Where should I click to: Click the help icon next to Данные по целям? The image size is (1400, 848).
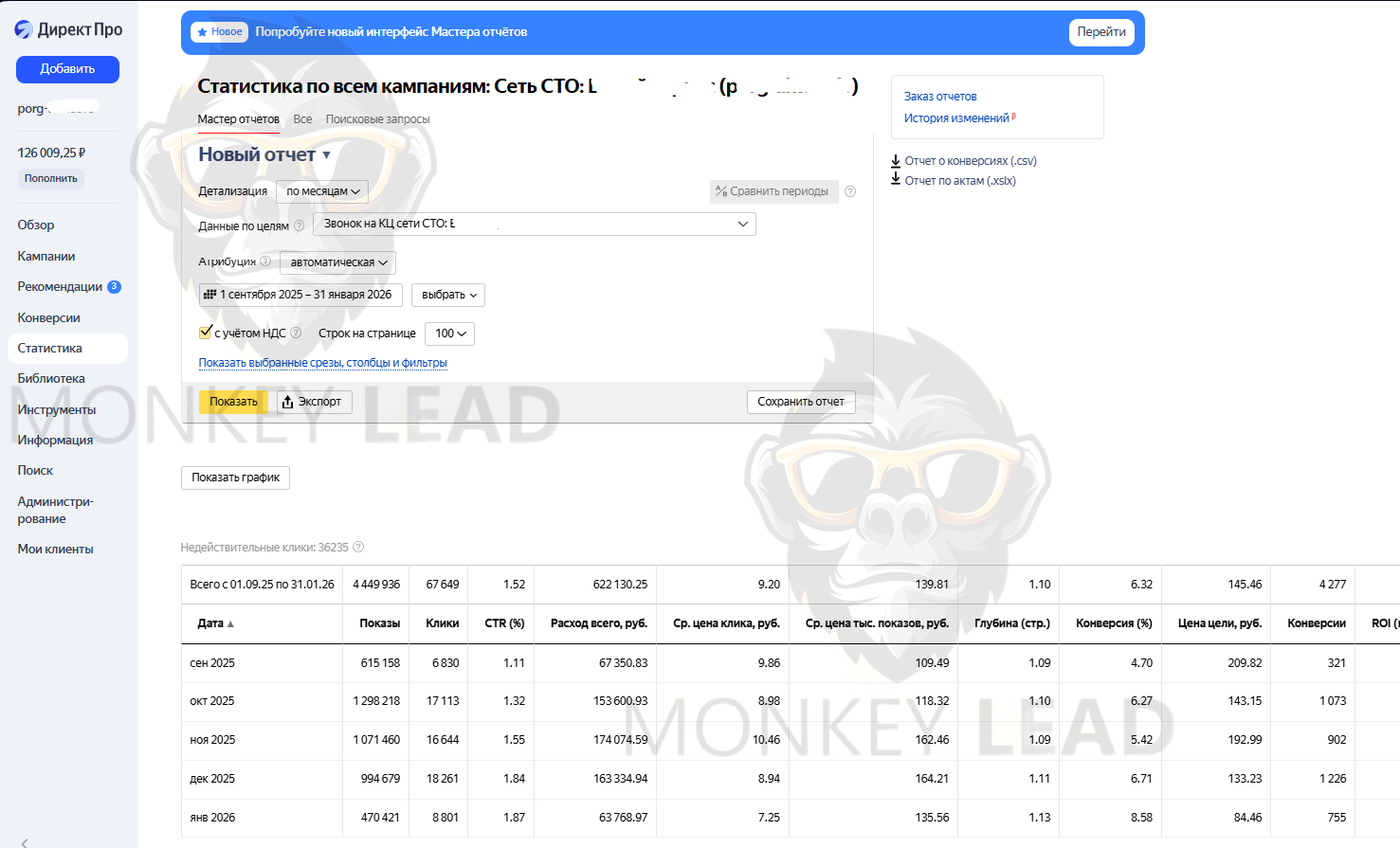tap(300, 226)
